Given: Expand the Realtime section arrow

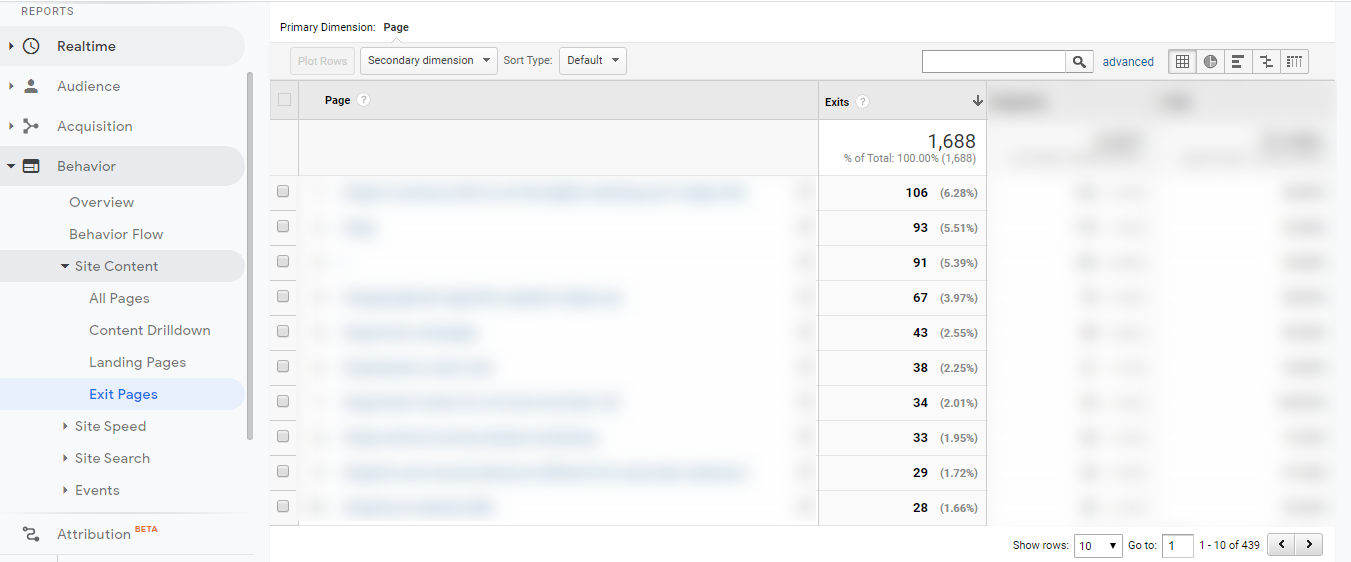Looking at the screenshot, I should [11, 46].
